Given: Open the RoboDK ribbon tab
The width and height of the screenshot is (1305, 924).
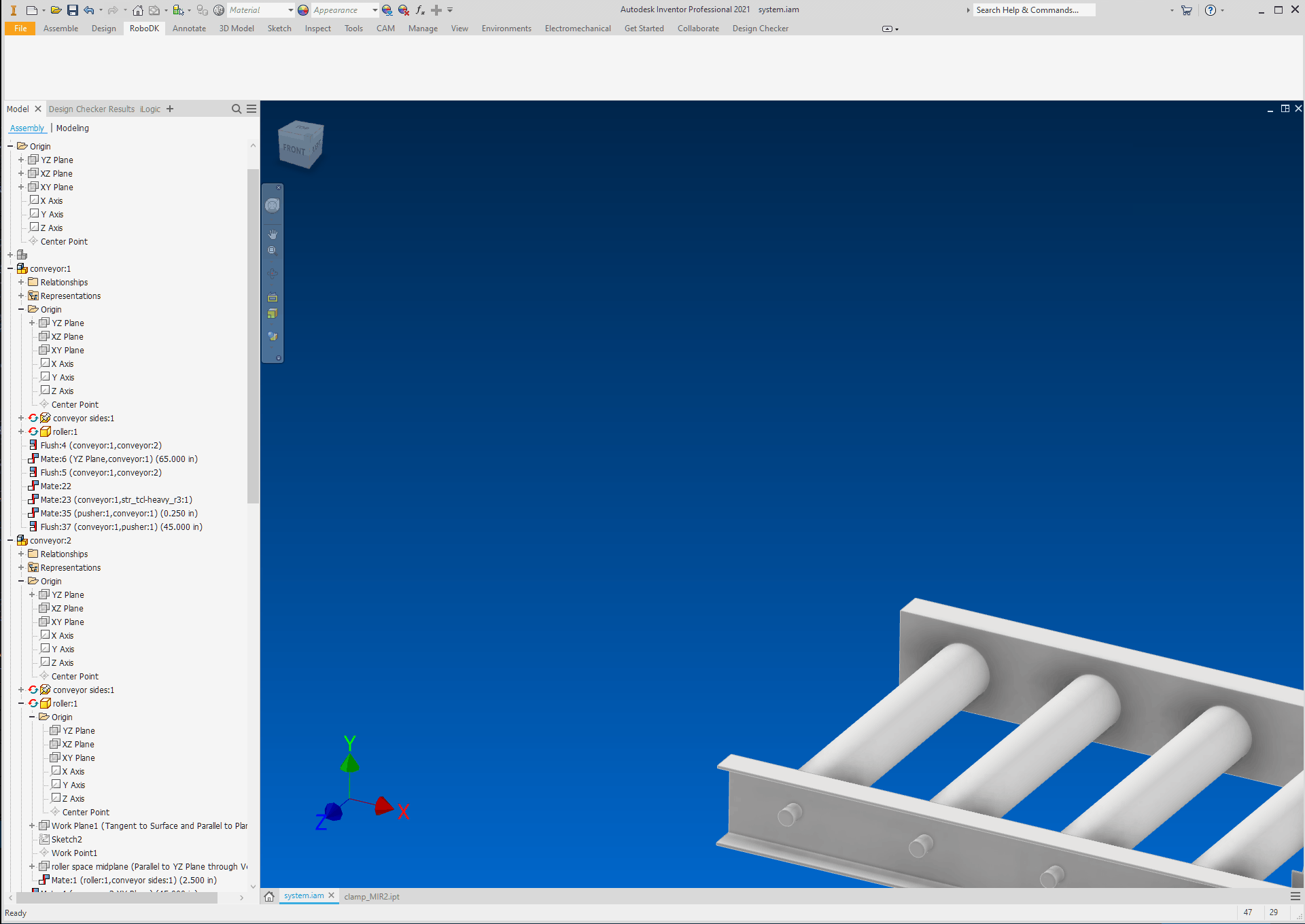Looking at the screenshot, I should click(x=144, y=29).
